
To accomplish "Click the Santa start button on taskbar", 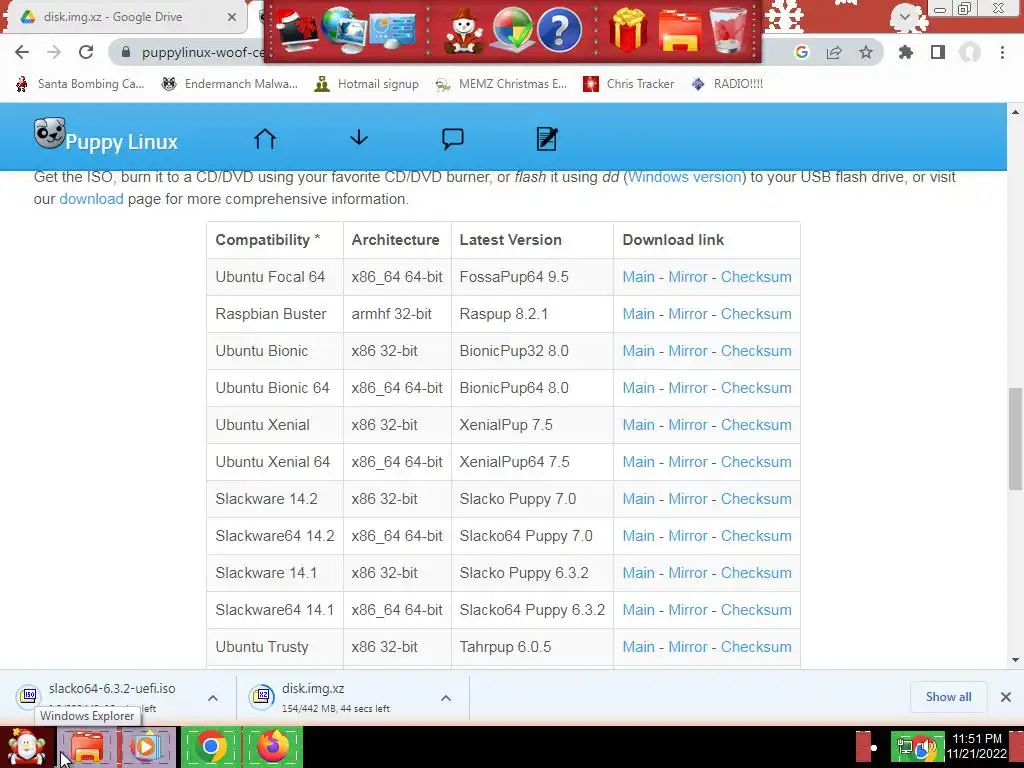I will 26,747.
